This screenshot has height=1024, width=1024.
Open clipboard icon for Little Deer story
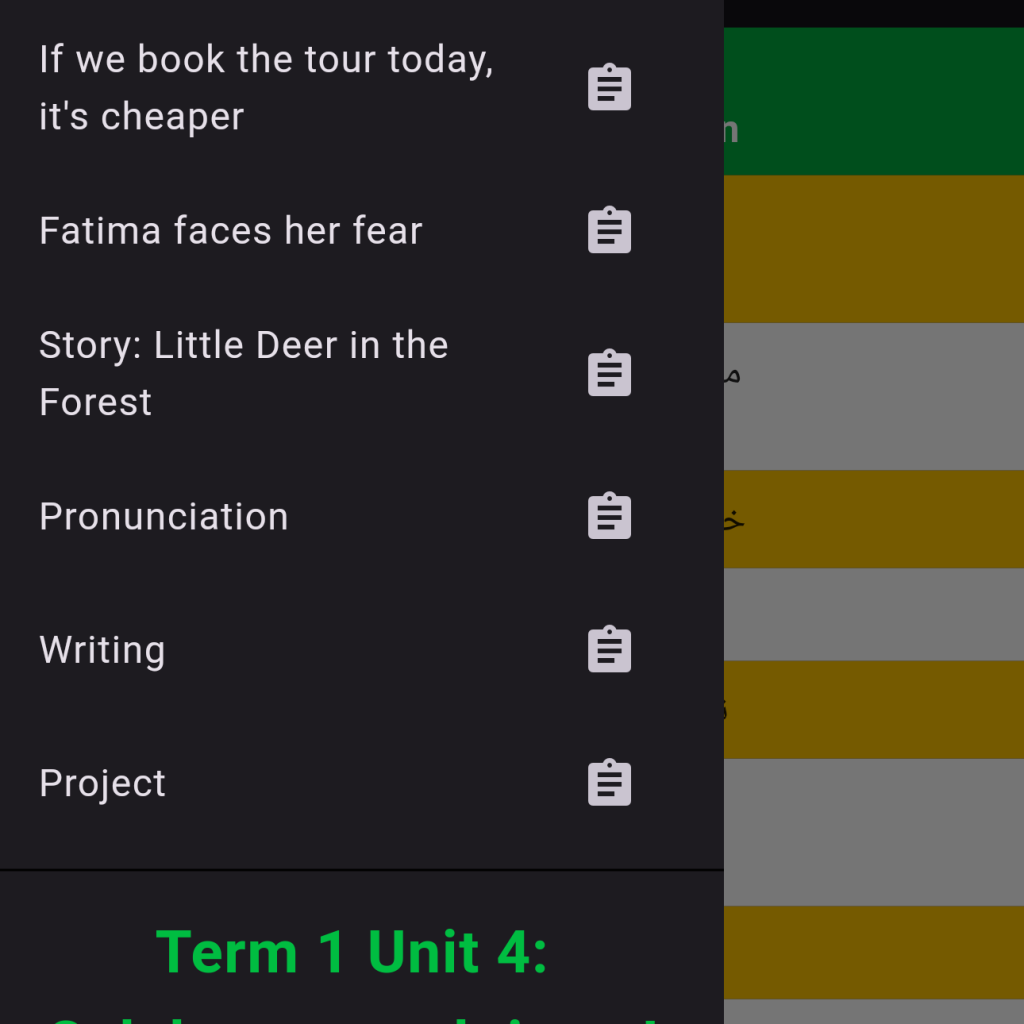(609, 373)
